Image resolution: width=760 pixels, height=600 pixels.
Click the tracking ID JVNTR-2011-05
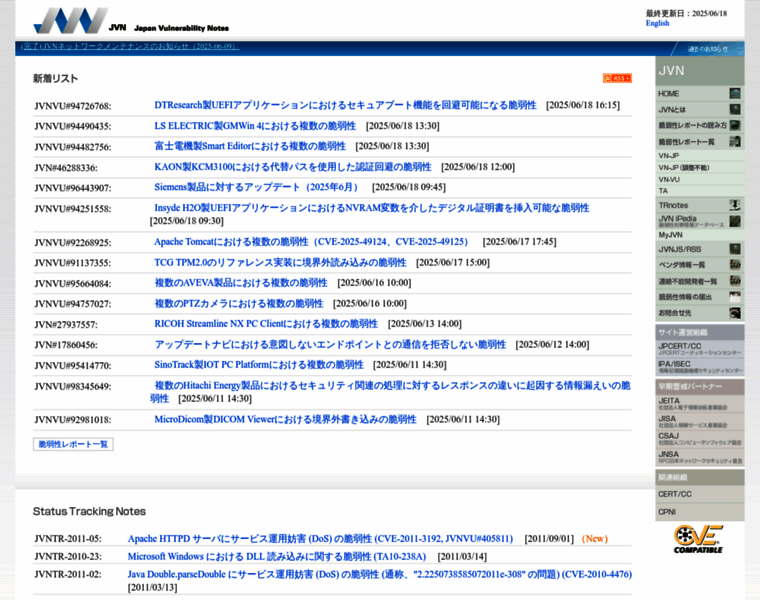(68, 539)
